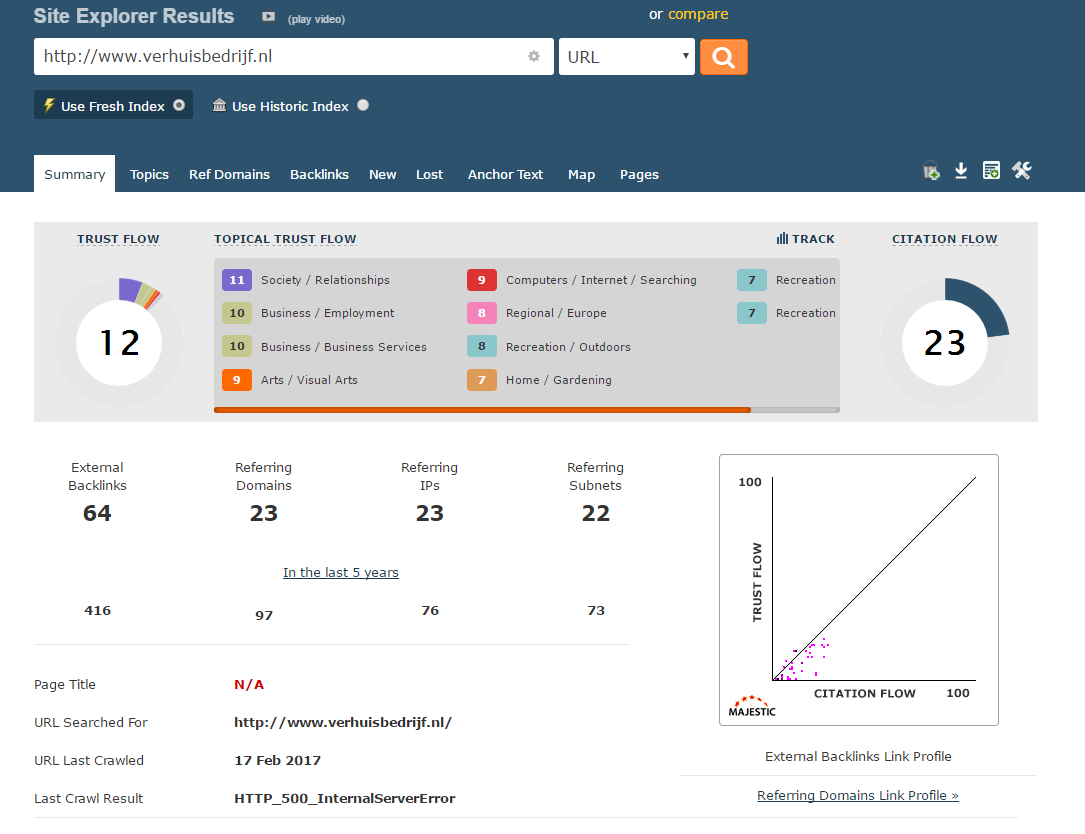Click the play video icon
The width and height of the screenshot is (1085, 834).
click(268, 17)
